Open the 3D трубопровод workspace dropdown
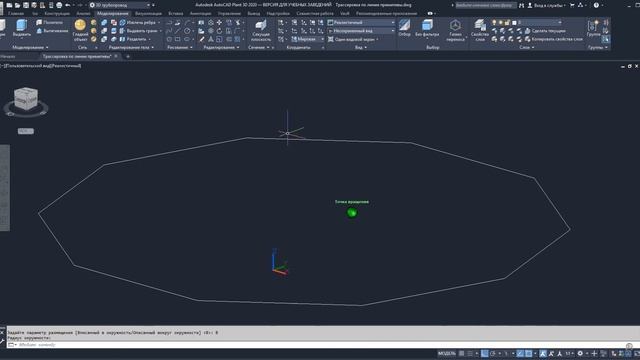 [120, 5]
